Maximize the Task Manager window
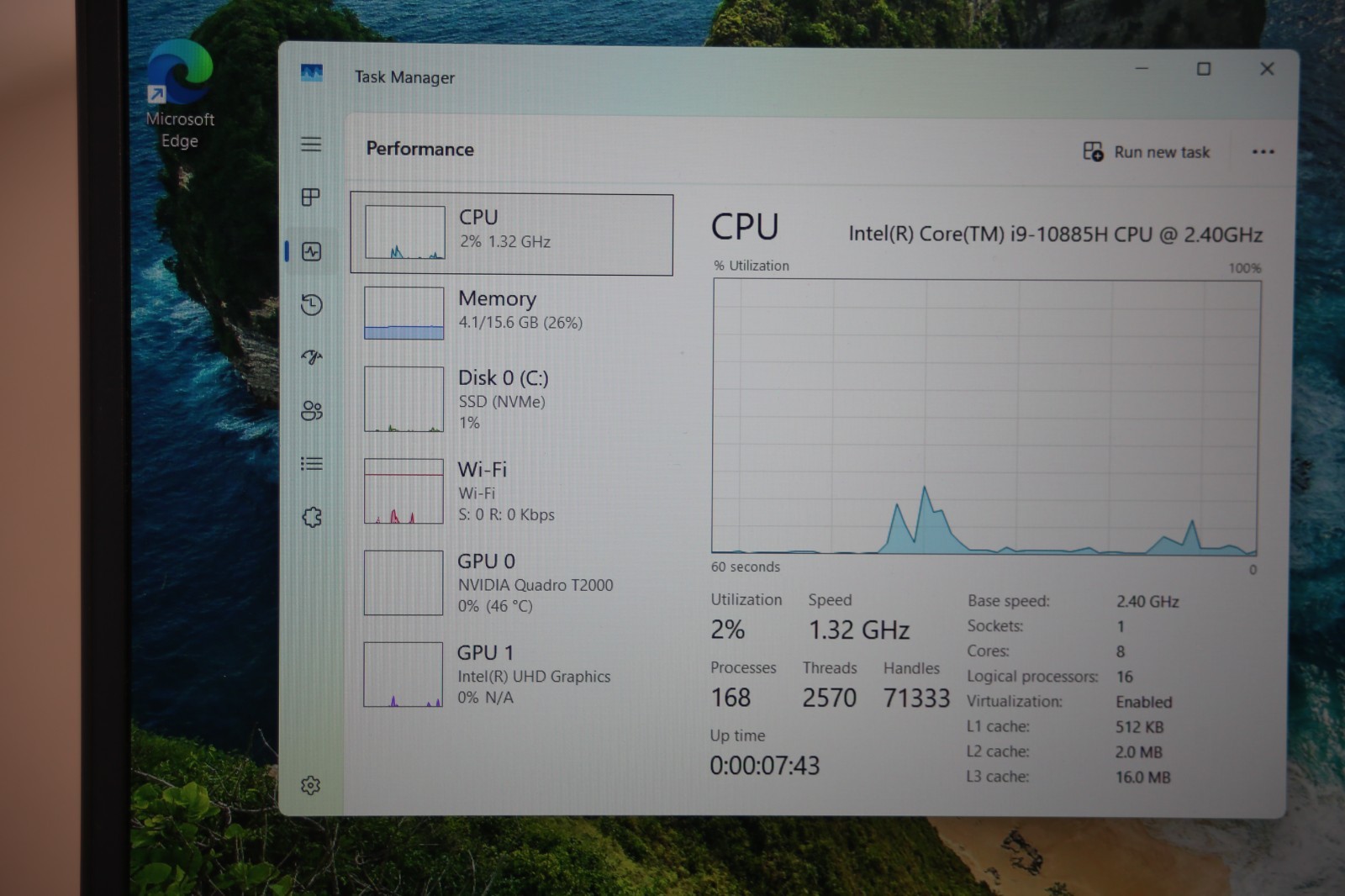 coord(1204,69)
